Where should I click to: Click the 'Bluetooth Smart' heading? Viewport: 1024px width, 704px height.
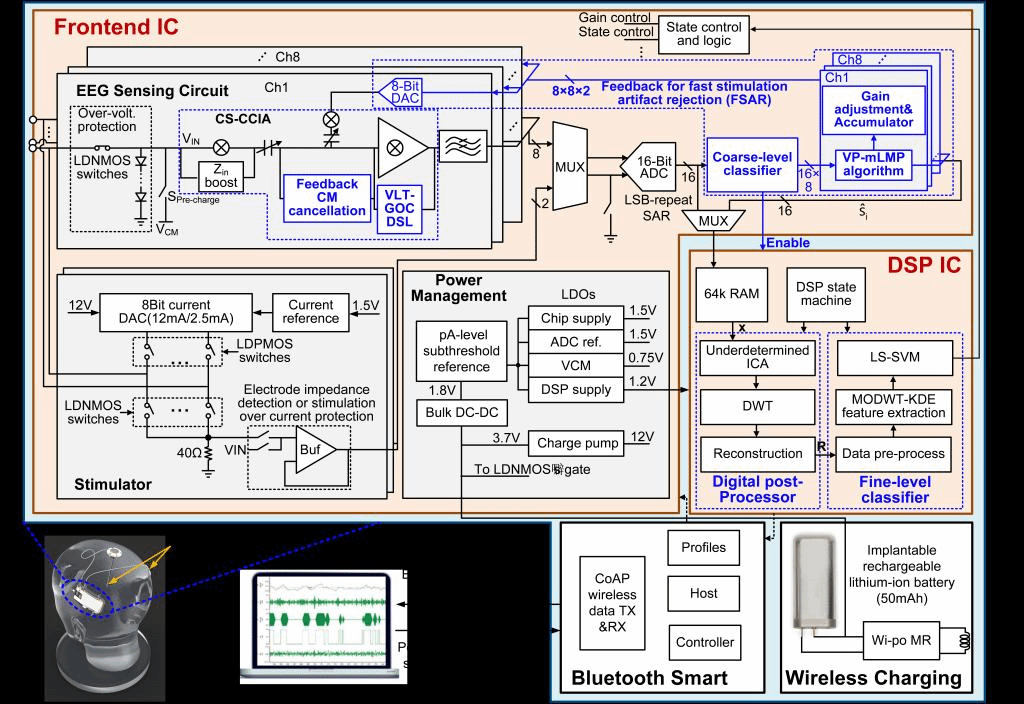649,678
